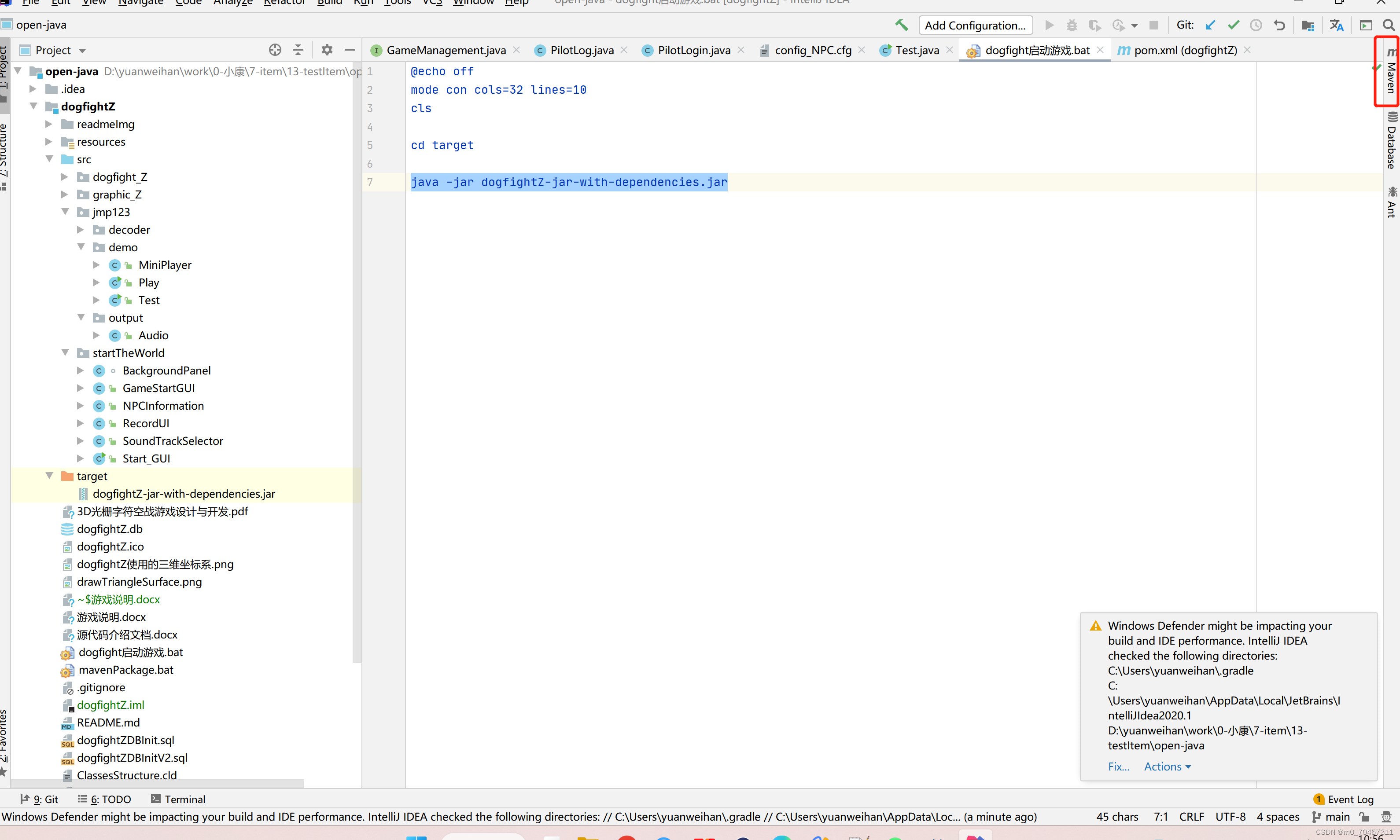Image resolution: width=1400 pixels, height=840 pixels.
Task: Click the Build Project hammer icon
Action: point(901,25)
